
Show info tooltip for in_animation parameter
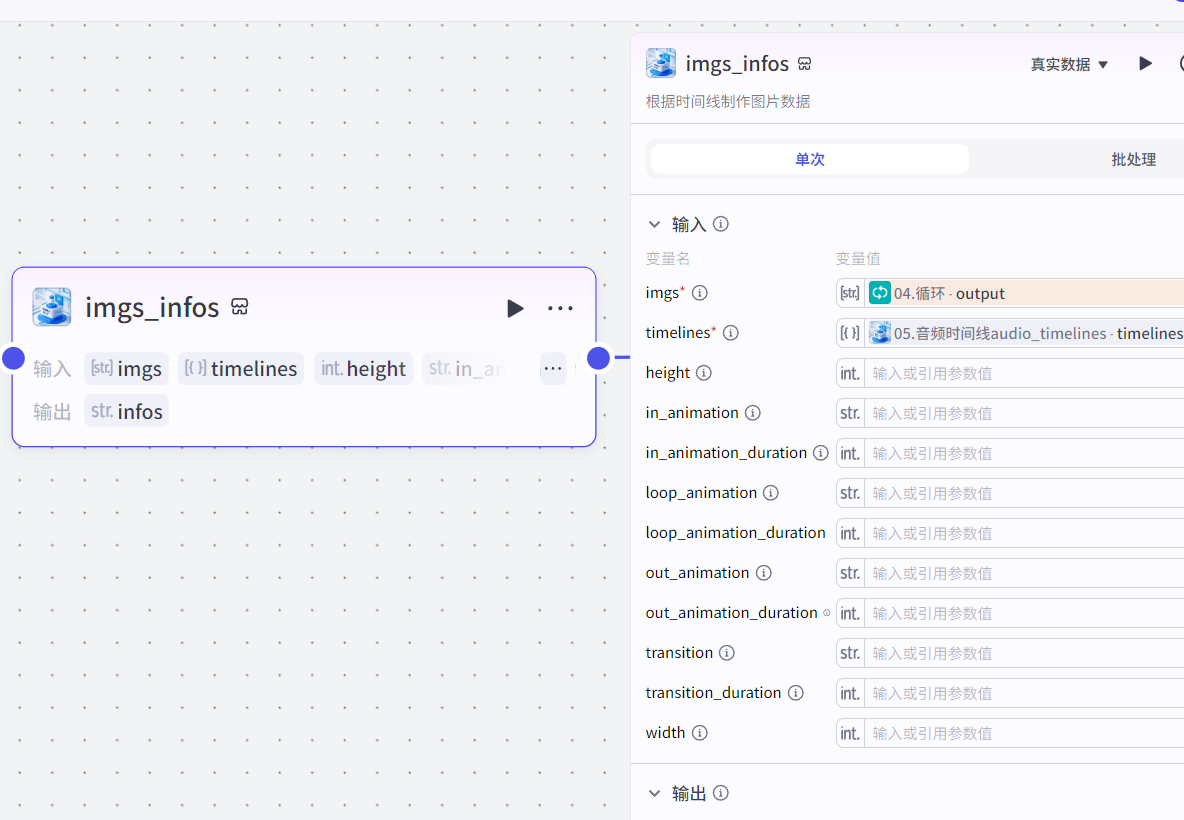coord(753,413)
